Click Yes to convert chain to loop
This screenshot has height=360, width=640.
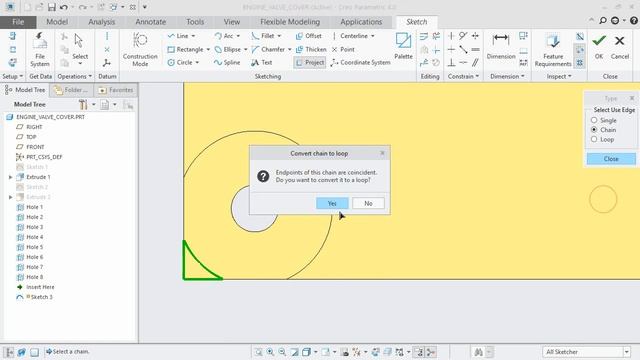point(332,203)
